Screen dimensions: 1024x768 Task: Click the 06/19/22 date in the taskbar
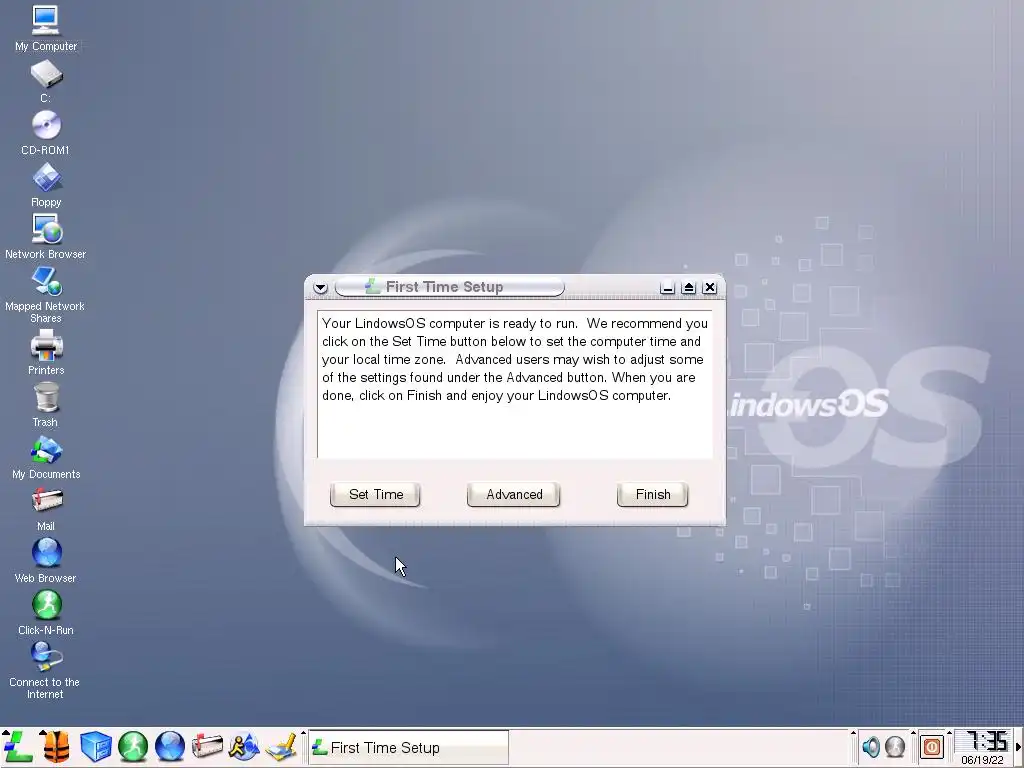tap(982, 760)
